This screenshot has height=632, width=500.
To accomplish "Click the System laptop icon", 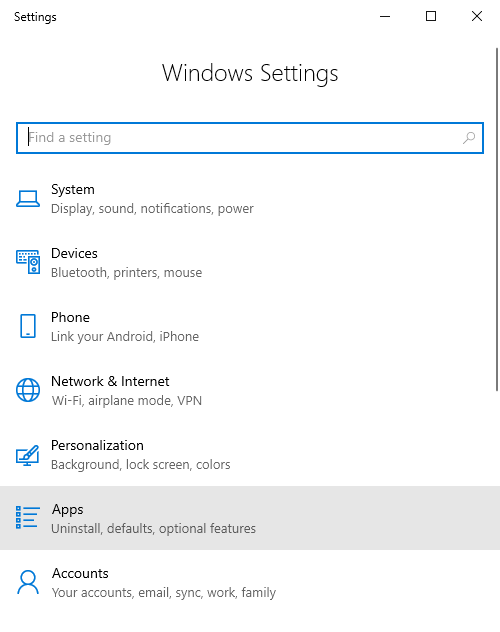I will point(28,199).
